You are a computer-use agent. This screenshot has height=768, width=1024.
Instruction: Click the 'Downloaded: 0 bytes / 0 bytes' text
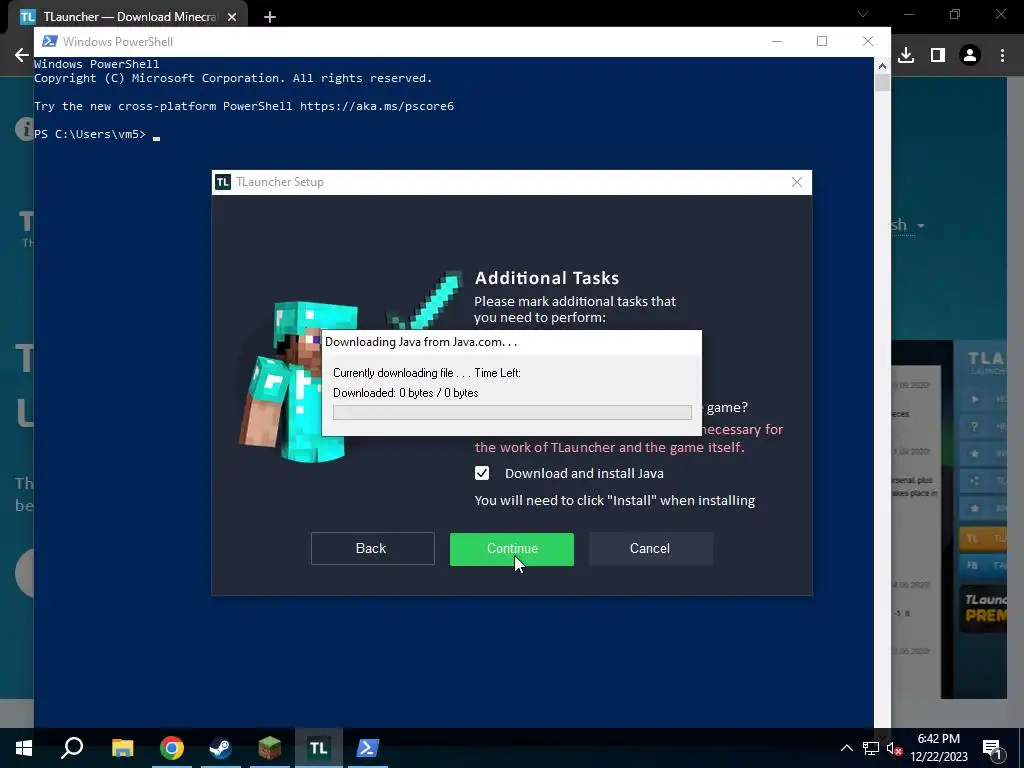(406, 393)
